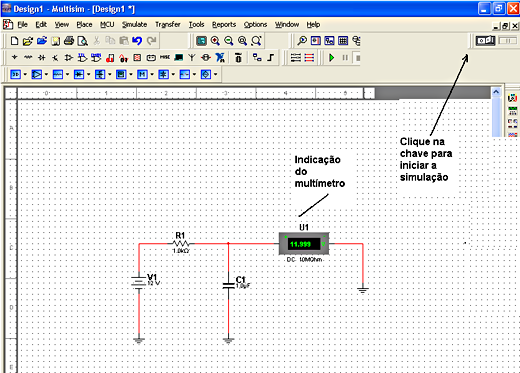Pause the simulation with the pause icon
Image resolution: width=520 pixels, height=373 pixels.
pyautogui.click(x=345, y=58)
